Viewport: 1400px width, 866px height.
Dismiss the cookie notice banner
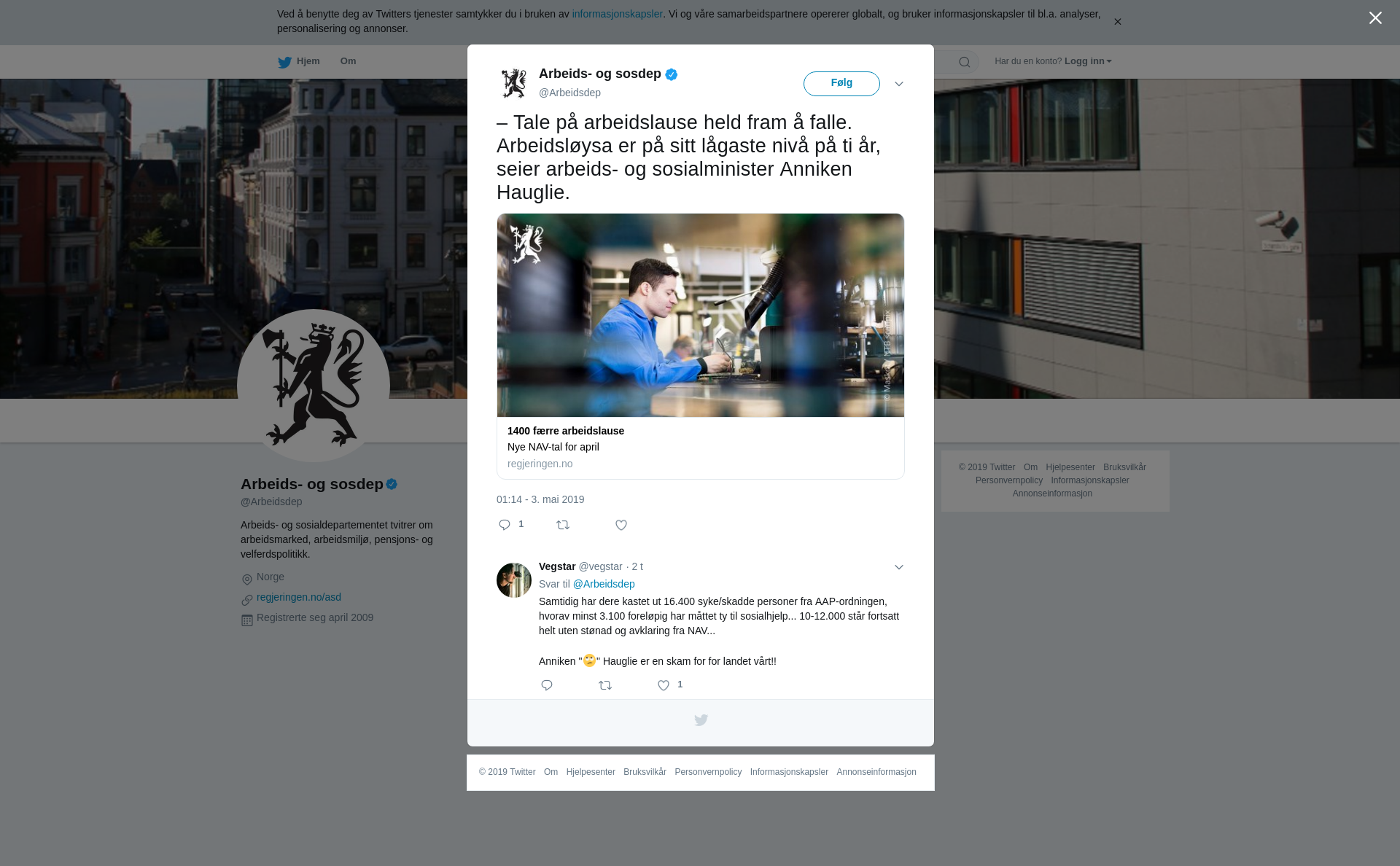1117,22
